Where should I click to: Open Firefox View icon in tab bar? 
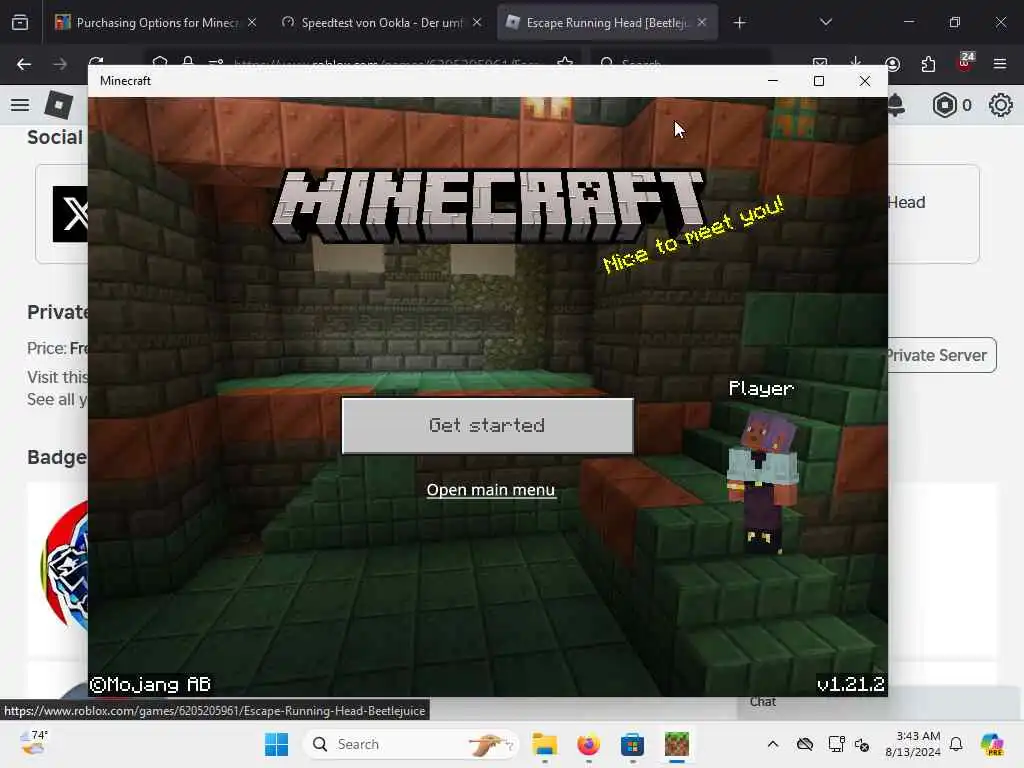click(x=20, y=23)
